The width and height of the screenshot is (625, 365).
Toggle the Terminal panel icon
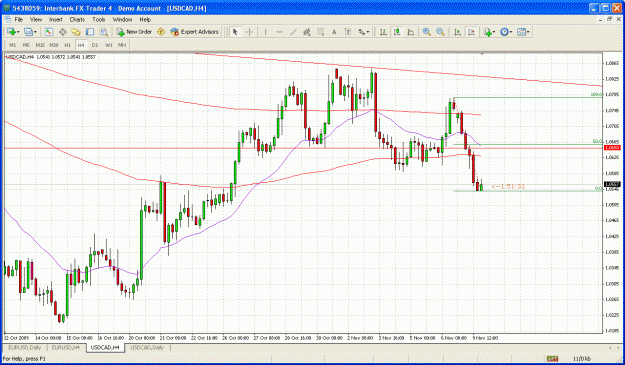tap(90, 32)
